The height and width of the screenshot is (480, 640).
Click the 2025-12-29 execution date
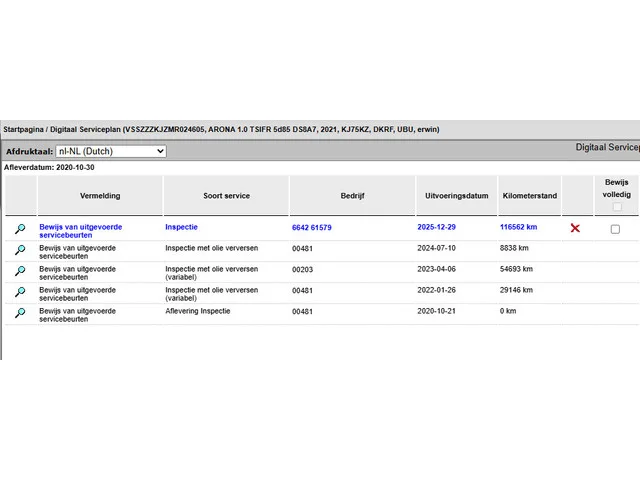pos(438,228)
